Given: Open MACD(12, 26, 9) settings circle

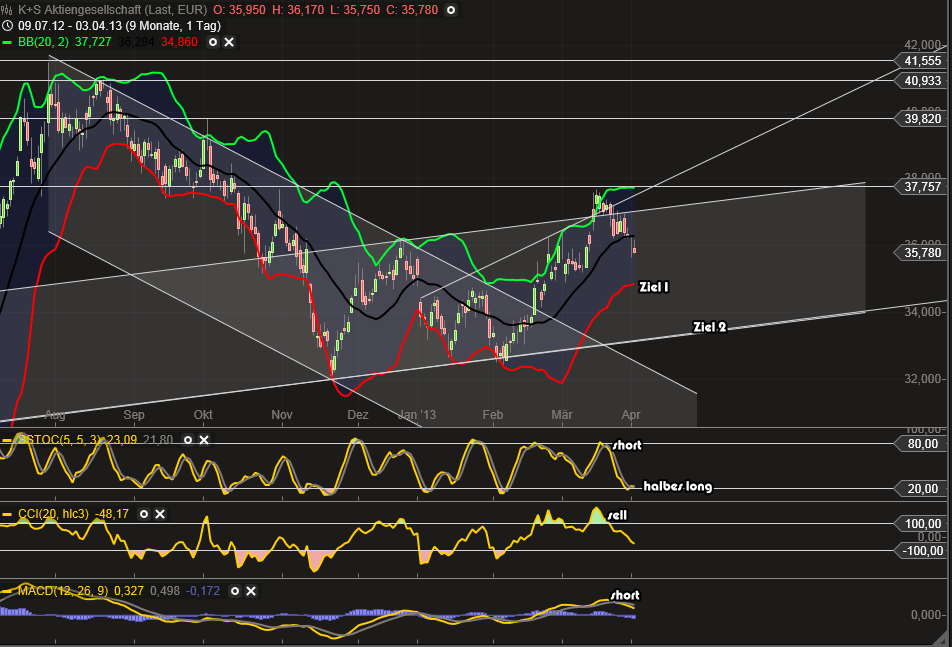Looking at the screenshot, I should (x=235, y=591).
